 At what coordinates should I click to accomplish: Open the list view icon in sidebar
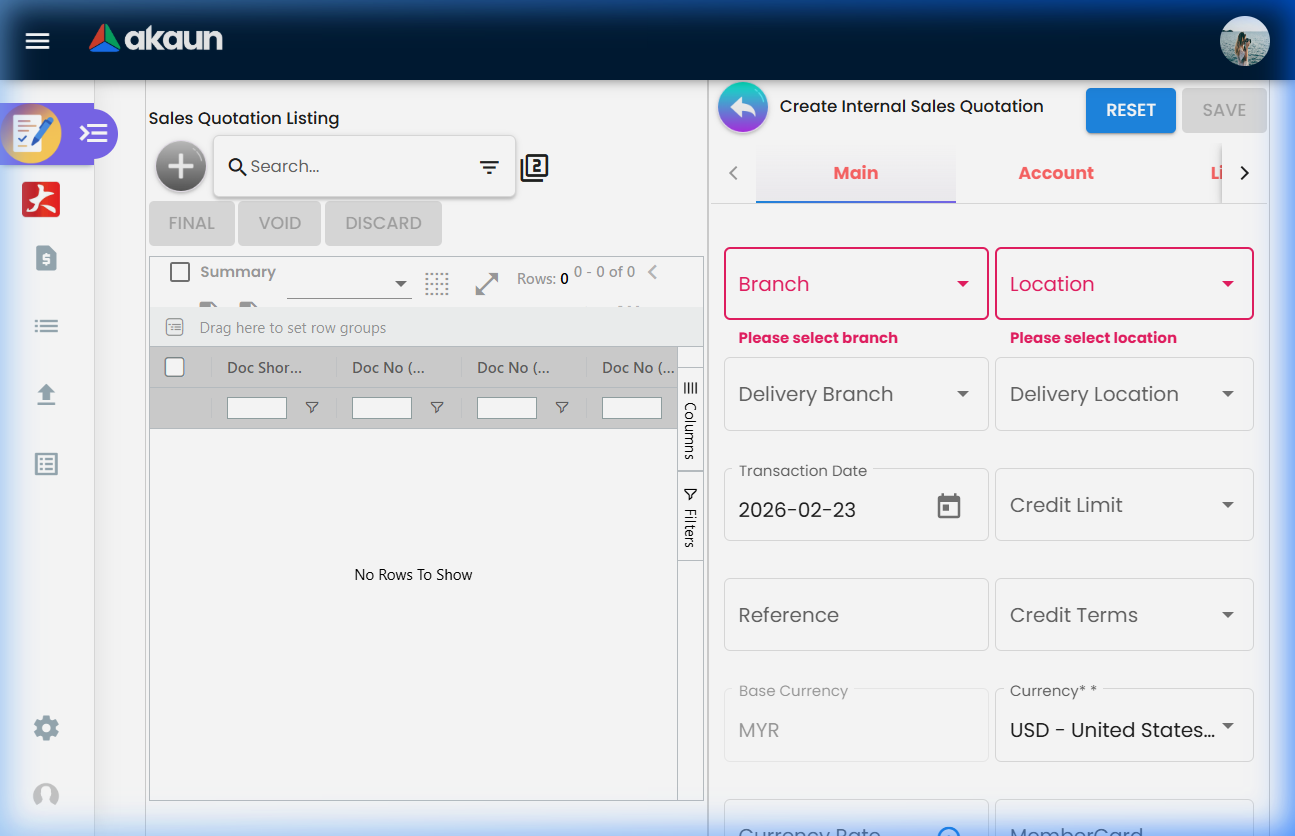[x=45, y=325]
